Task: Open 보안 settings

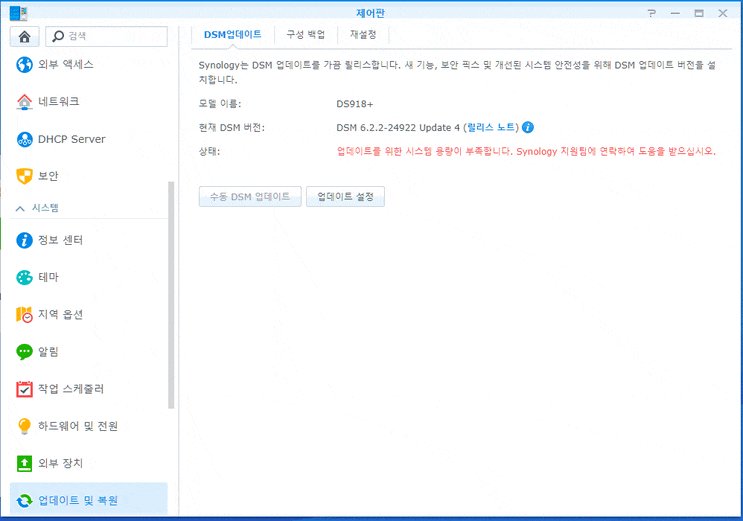Action: click(89, 176)
